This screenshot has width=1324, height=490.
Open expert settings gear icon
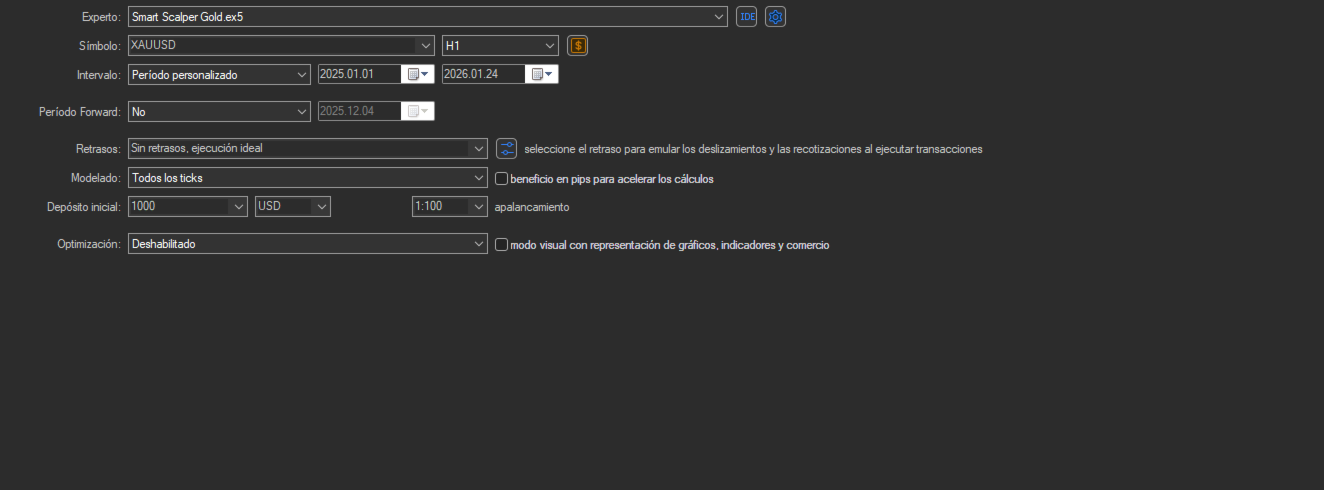click(x=775, y=16)
